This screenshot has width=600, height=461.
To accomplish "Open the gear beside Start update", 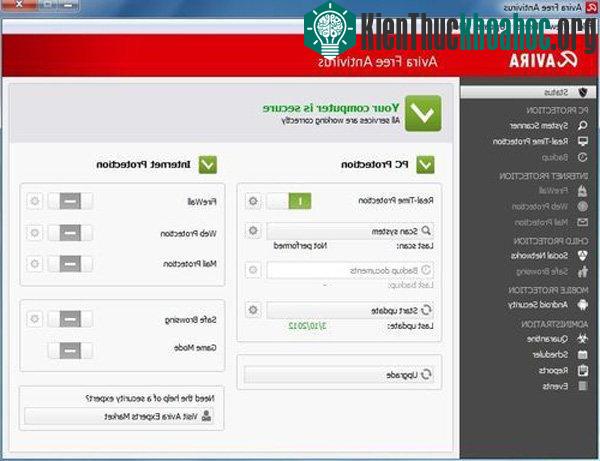I will [253, 310].
